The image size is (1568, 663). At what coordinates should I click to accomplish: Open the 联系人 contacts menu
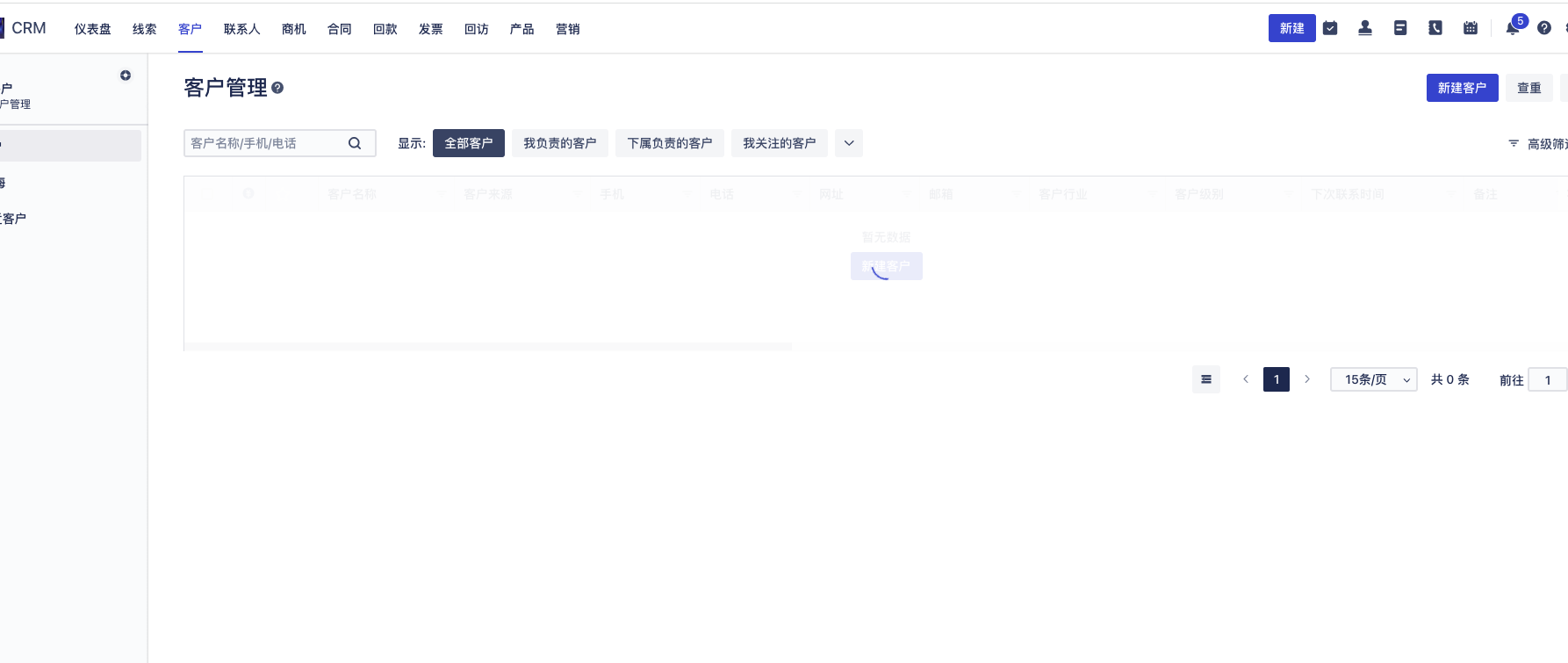click(242, 29)
